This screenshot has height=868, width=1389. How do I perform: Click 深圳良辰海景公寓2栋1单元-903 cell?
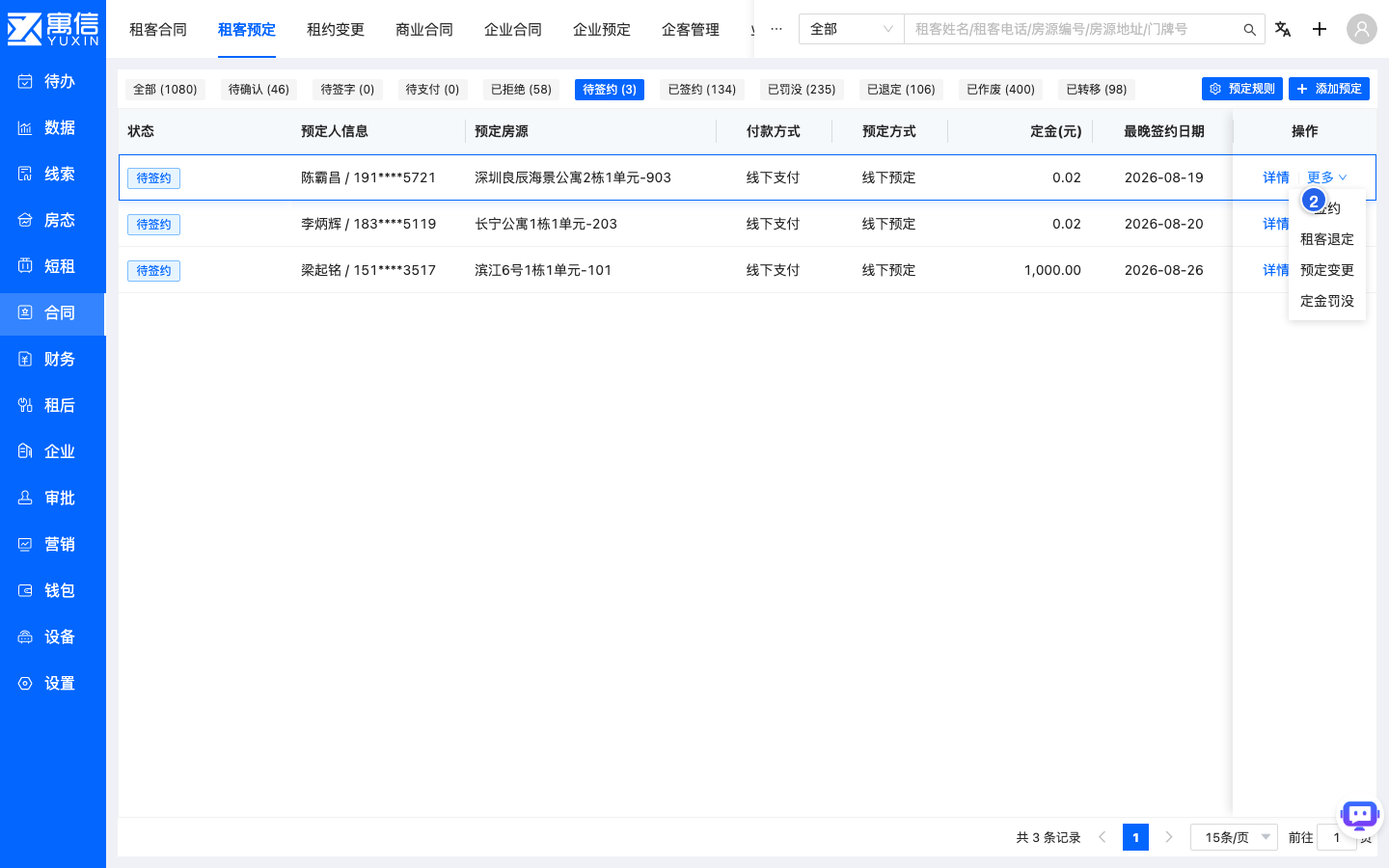(x=573, y=177)
